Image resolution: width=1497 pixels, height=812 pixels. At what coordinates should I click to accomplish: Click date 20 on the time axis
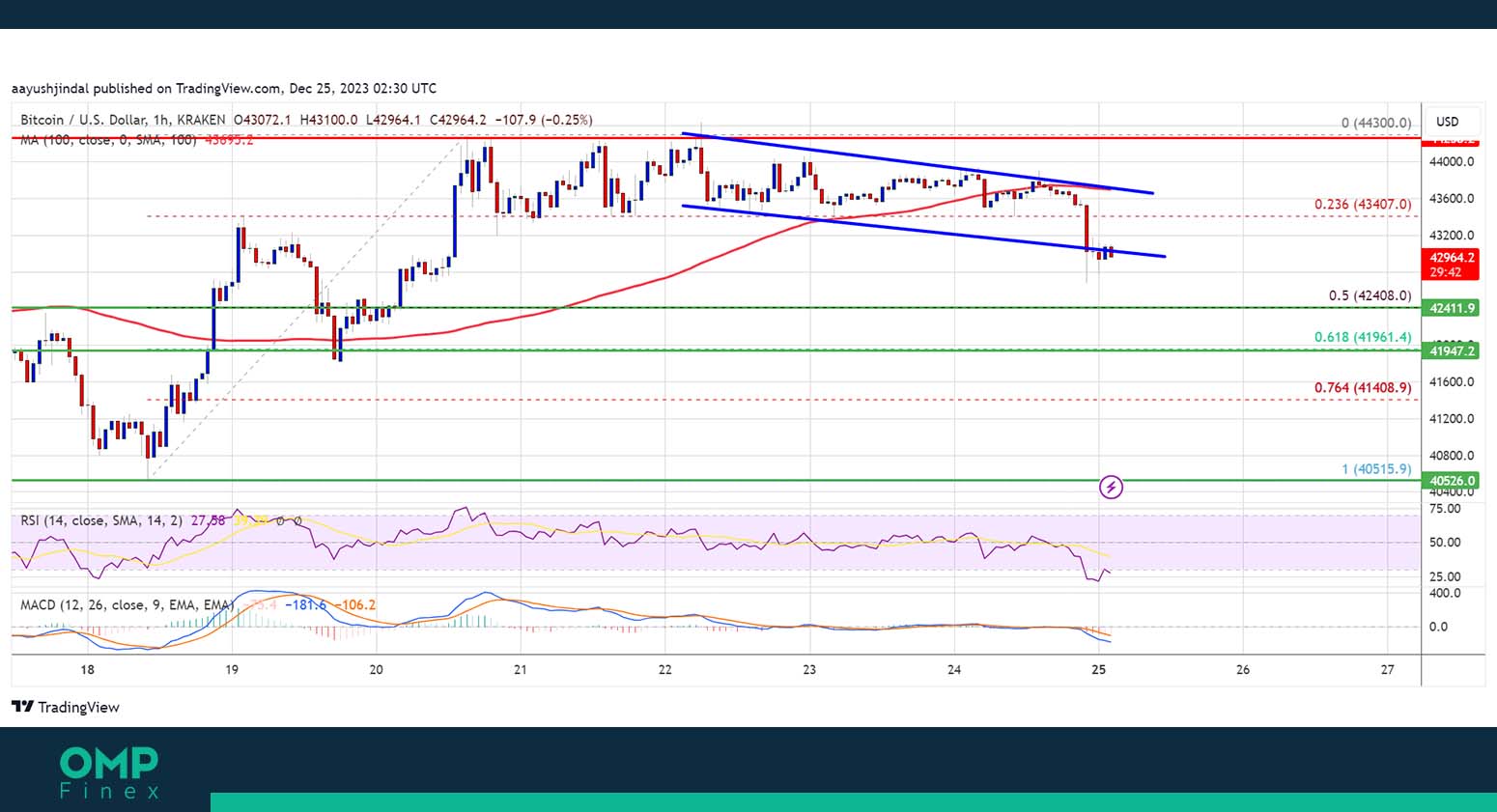coord(376,669)
